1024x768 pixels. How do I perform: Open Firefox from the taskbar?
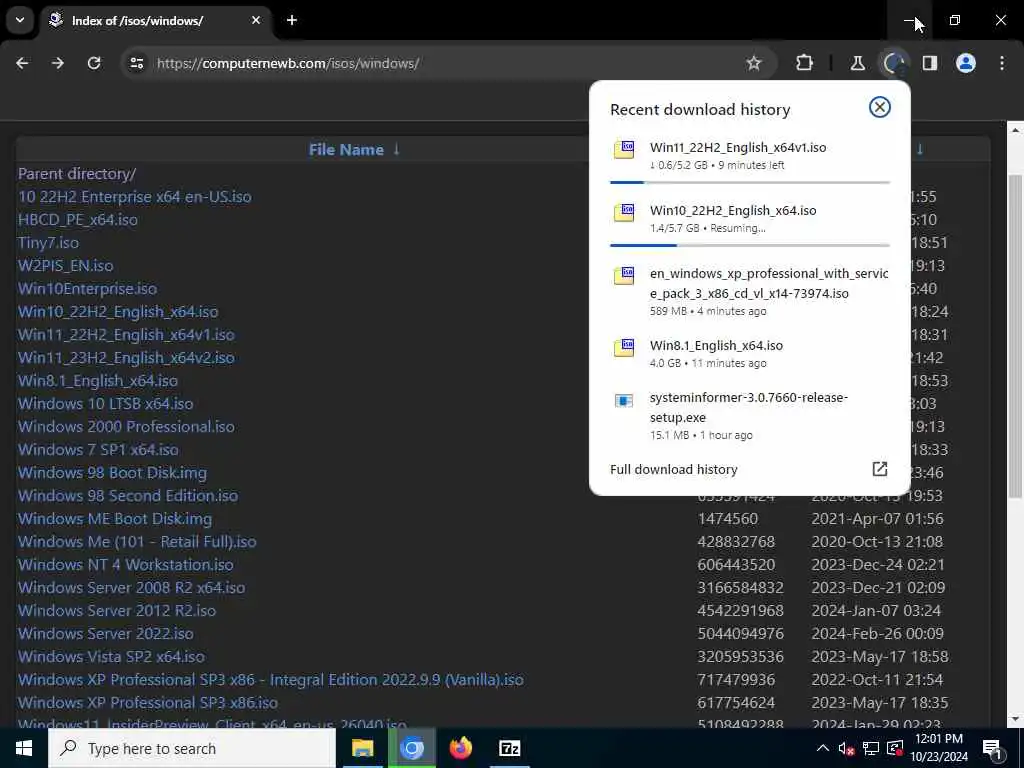click(x=460, y=748)
